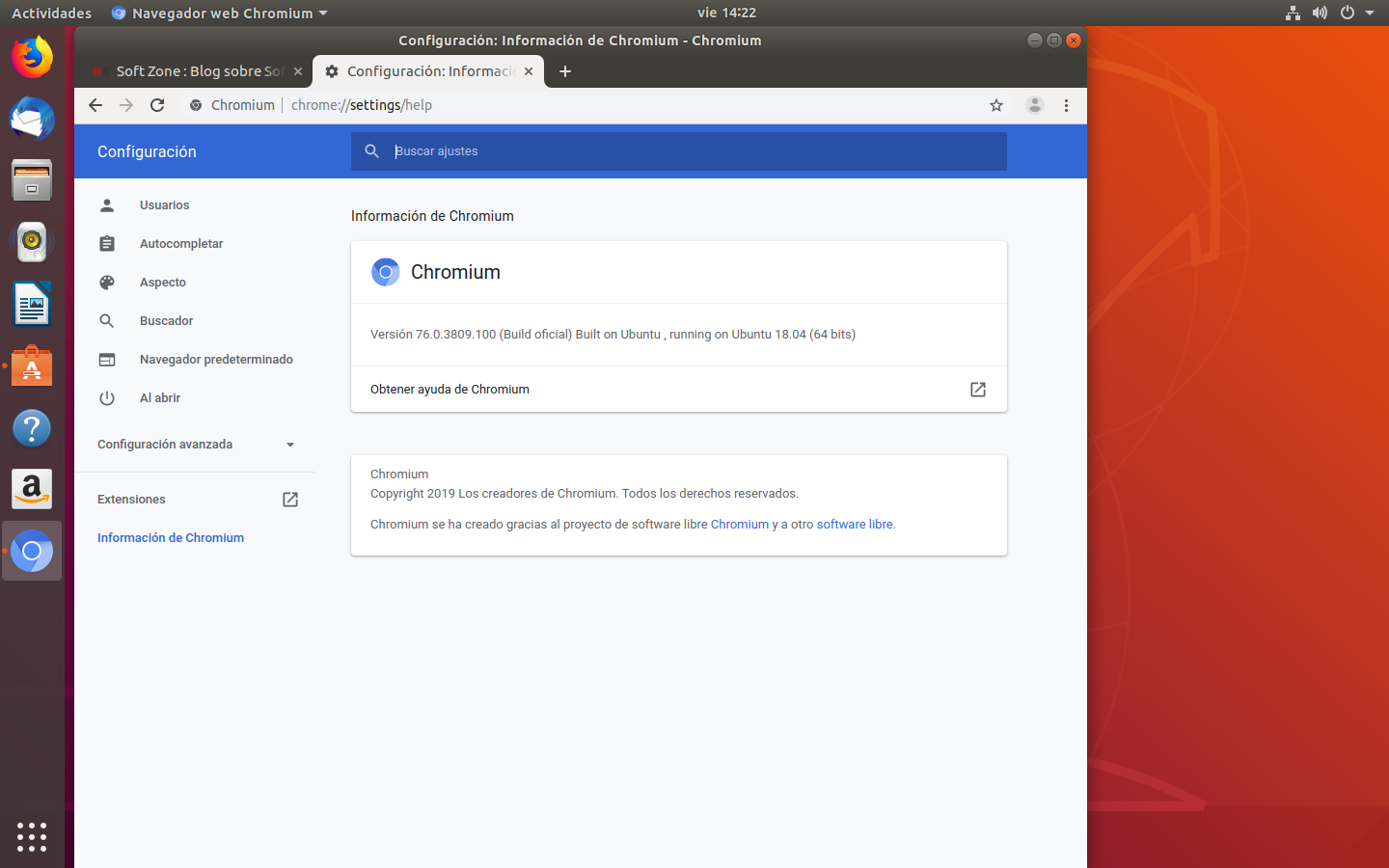This screenshot has height=868, width=1389.
Task: Click the Chromium icon in the dock
Action: click(x=32, y=551)
